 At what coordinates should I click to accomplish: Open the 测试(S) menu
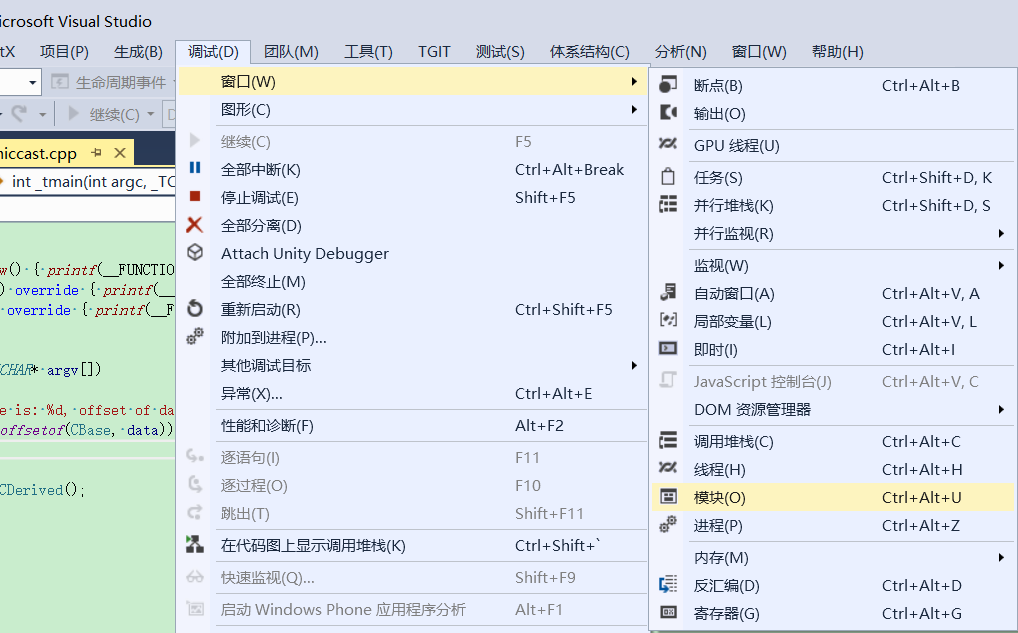499,52
